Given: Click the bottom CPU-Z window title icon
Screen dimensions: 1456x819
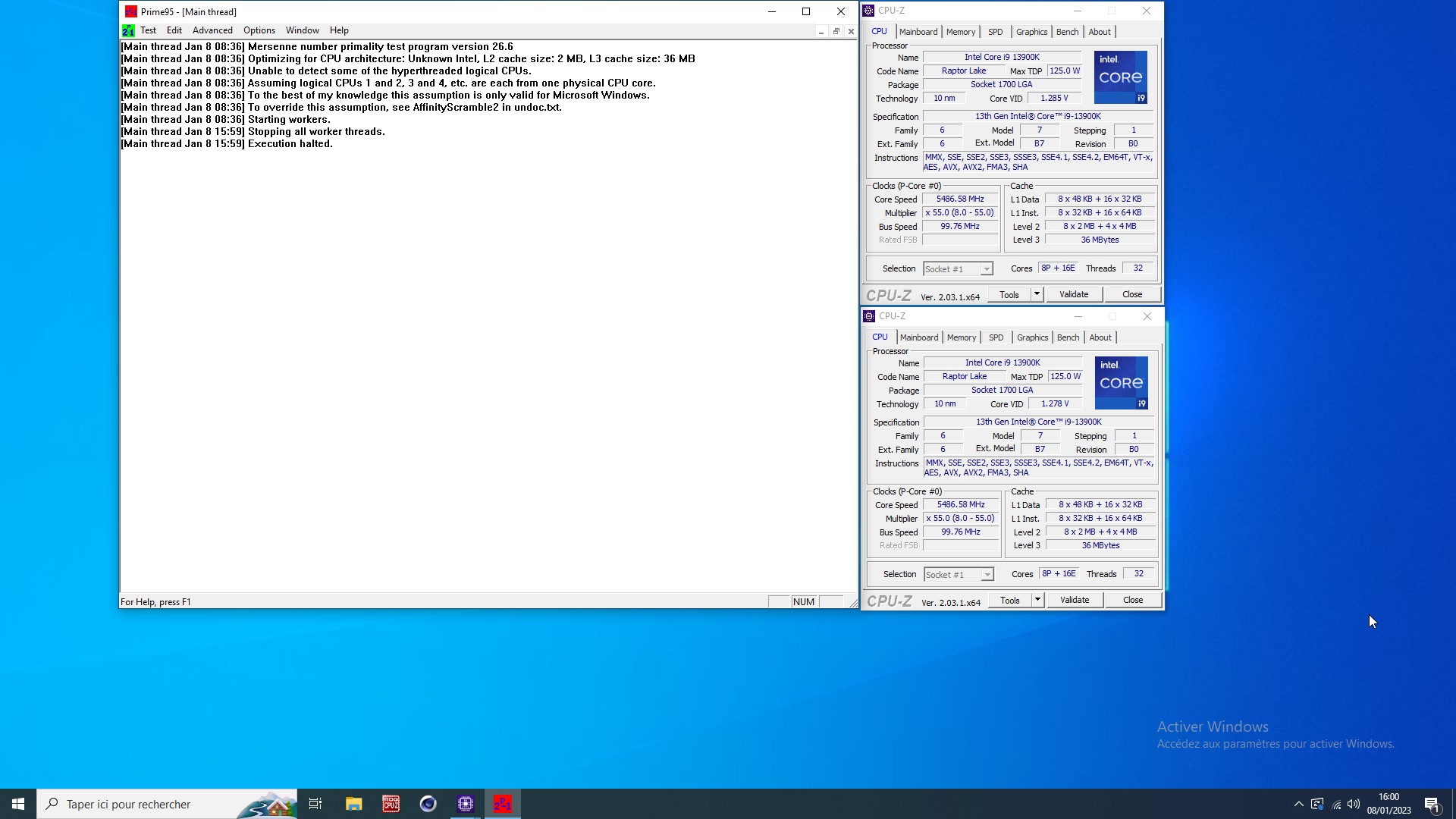Looking at the screenshot, I should 869,316.
